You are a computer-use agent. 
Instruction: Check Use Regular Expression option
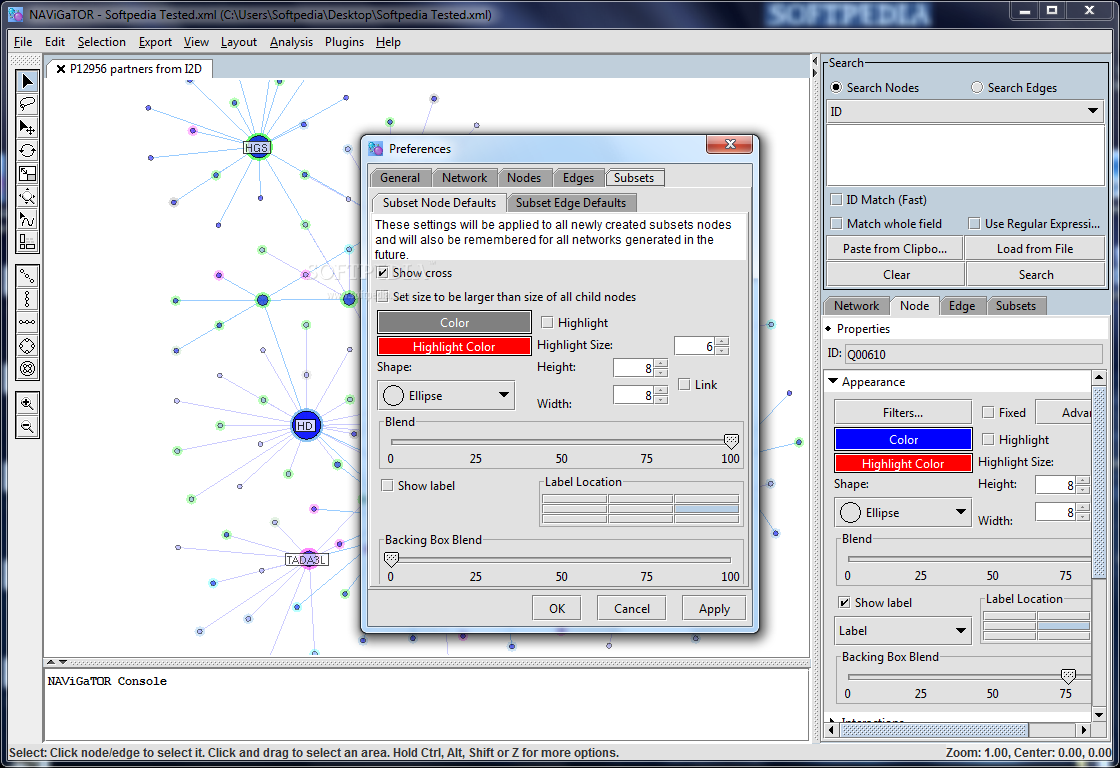point(974,224)
